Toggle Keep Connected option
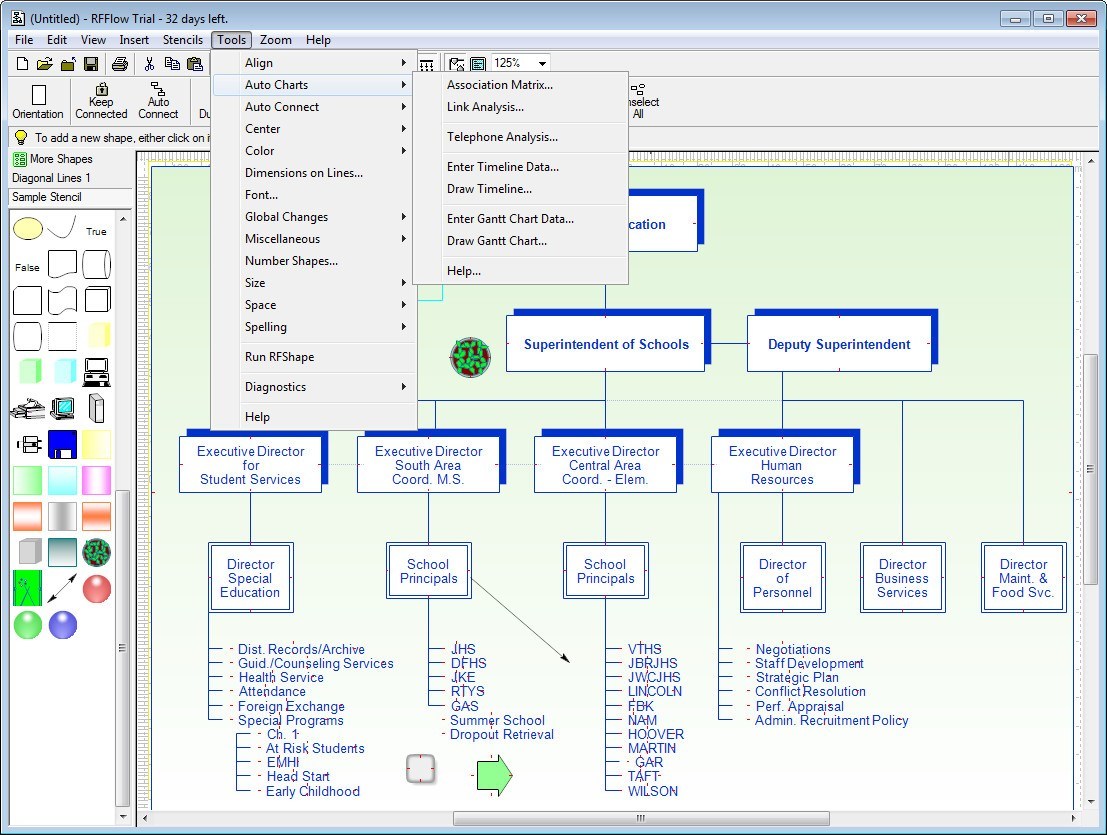The width and height of the screenshot is (1107, 835). tap(101, 101)
